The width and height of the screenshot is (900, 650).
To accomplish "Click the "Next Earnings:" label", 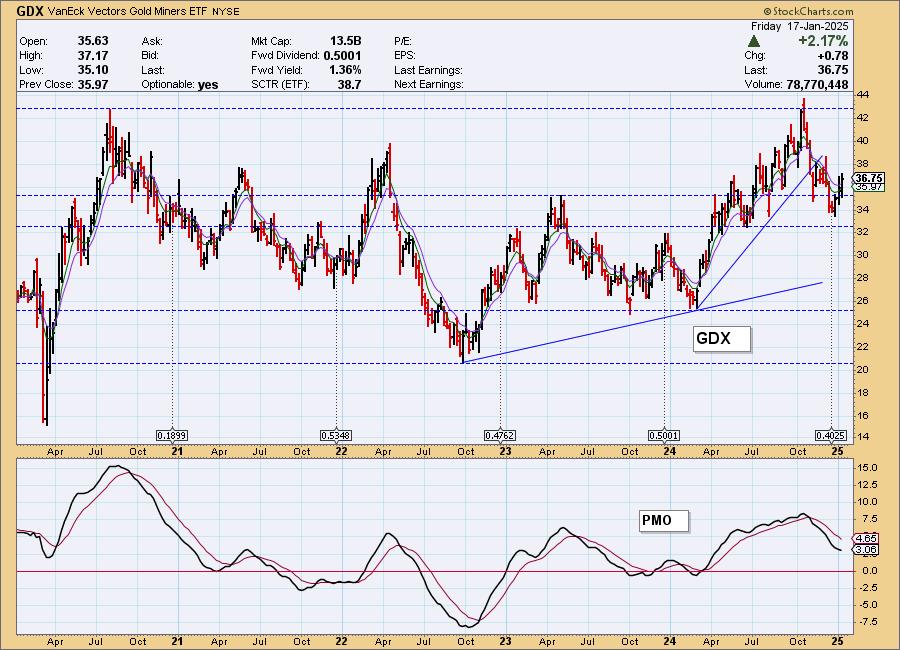I will pos(429,84).
